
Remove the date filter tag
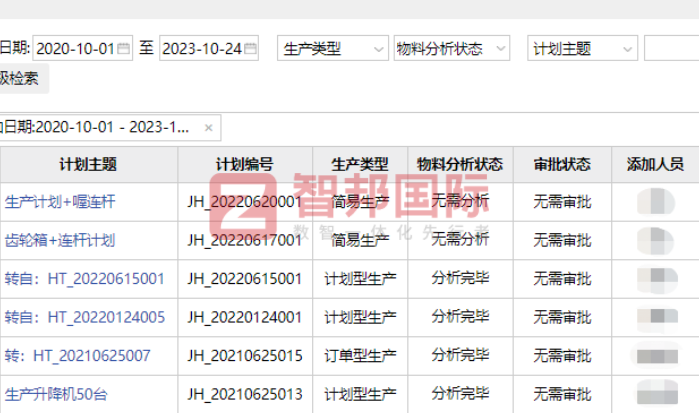pyautogui.click(x=208, y=128)
